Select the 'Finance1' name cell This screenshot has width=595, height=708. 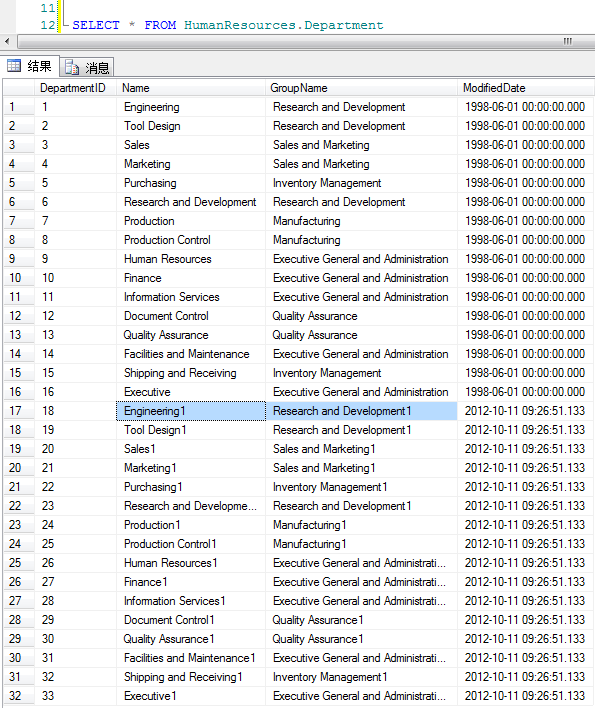click(x=191, y=582)
